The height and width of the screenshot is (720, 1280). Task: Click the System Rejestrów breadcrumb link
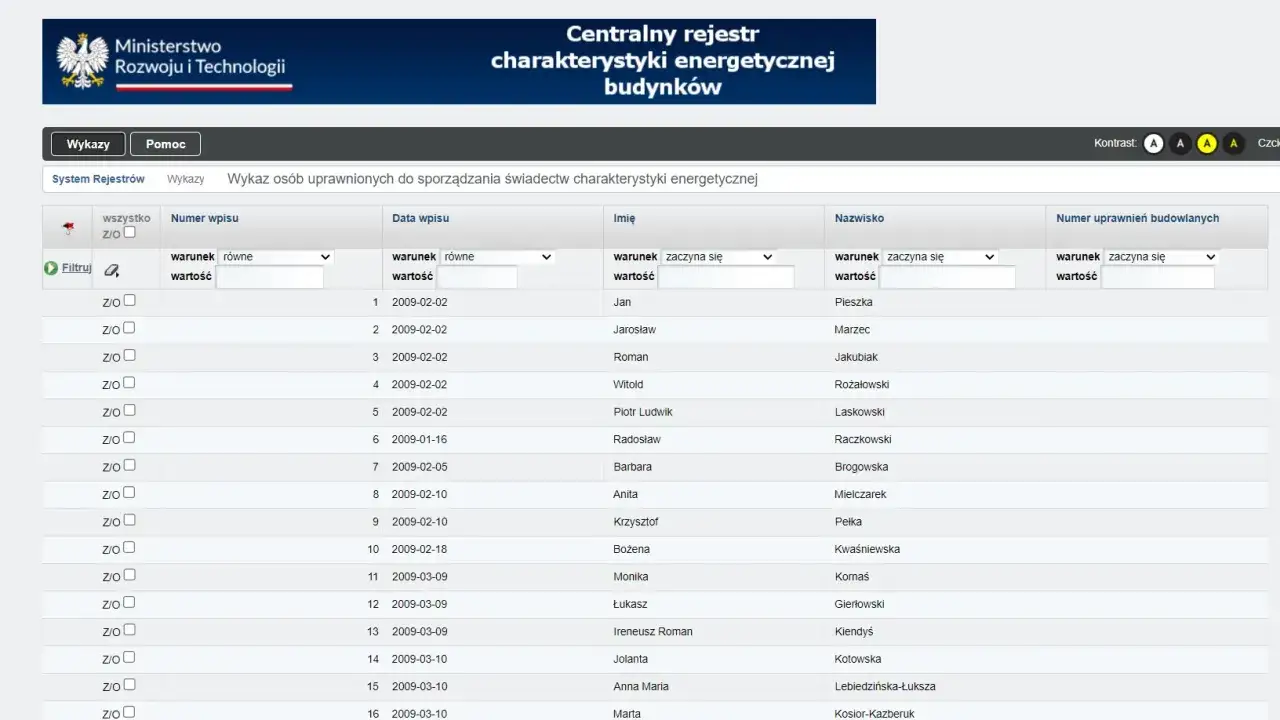(98, 179)
